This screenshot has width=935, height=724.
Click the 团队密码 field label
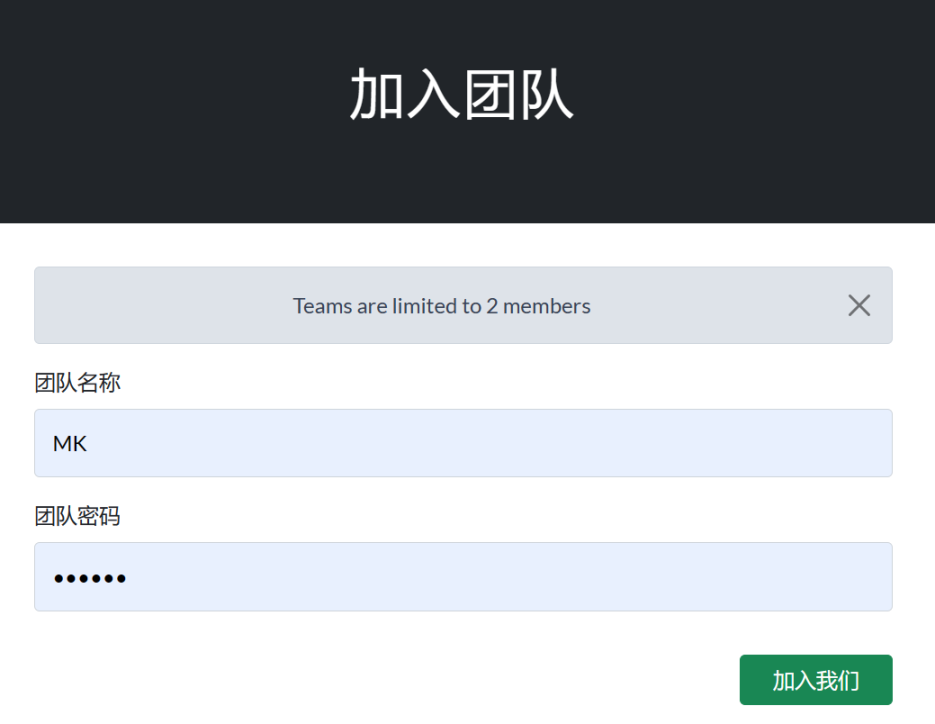click(x=78, y=516)
